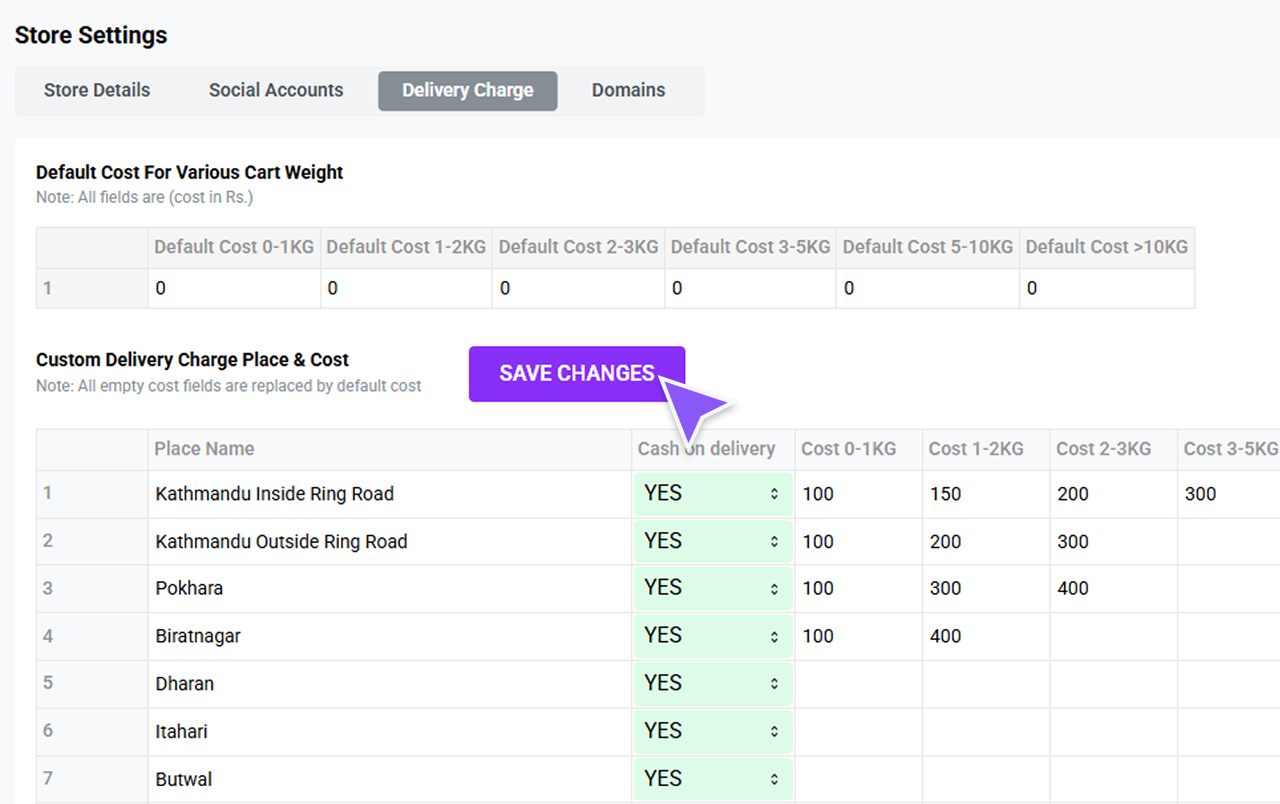The width and height of the screenshot is (1280, 804).
Task: Open the Itahari Cash on delivery dropdown
Action: (x=712, y=731)
